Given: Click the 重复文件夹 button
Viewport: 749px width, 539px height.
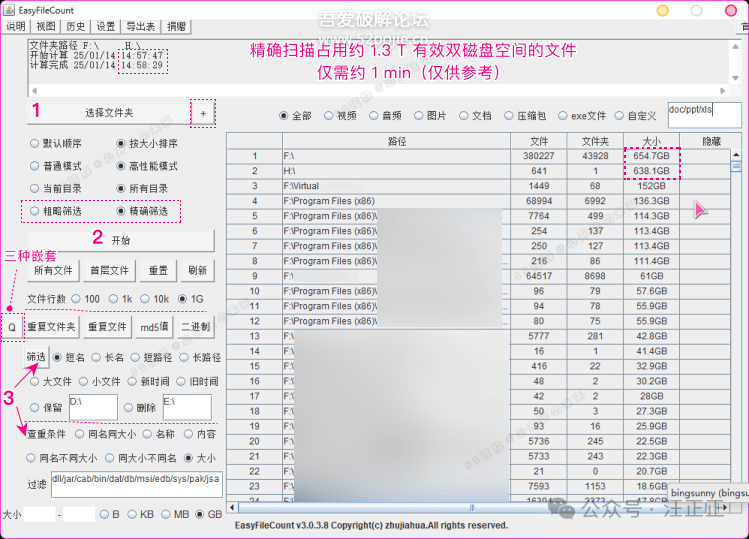Looking at the screenshot, I should pos(51,327).
